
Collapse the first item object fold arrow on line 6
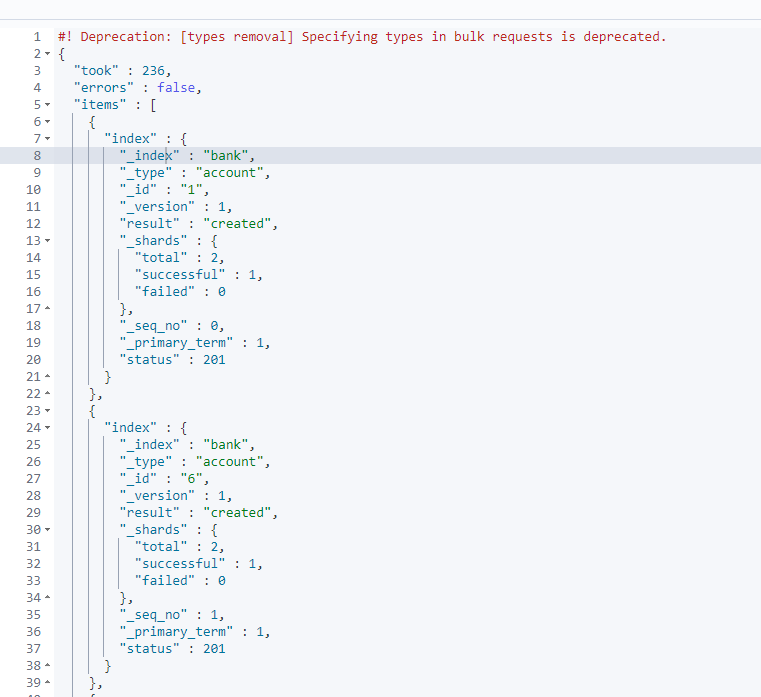tap(48, 122)
